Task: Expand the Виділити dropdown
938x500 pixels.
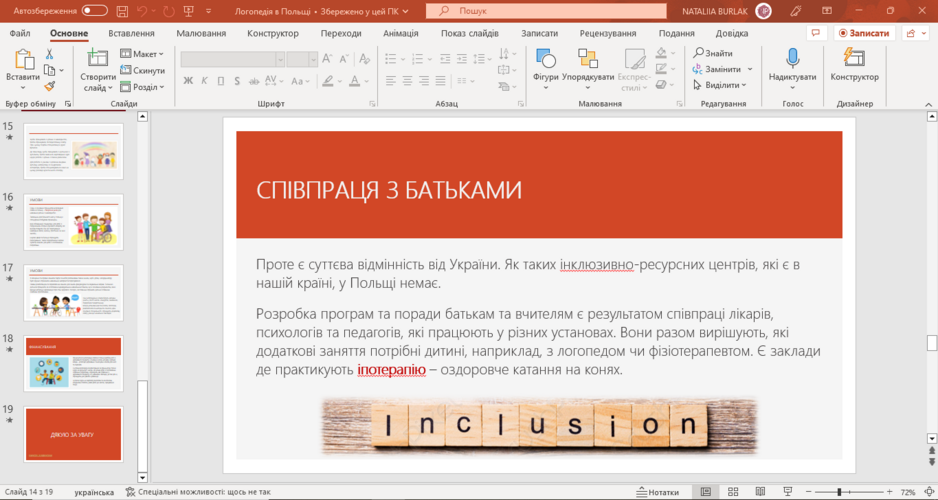Action: tap(720, 85)
